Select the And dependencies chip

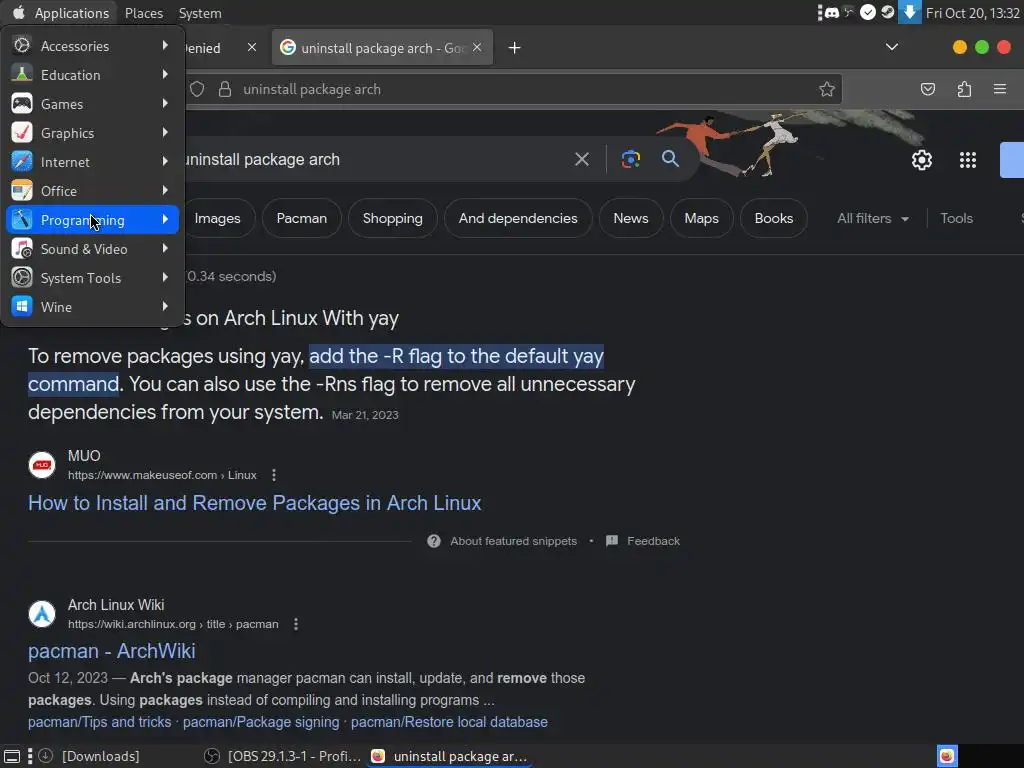click(518, 218)
